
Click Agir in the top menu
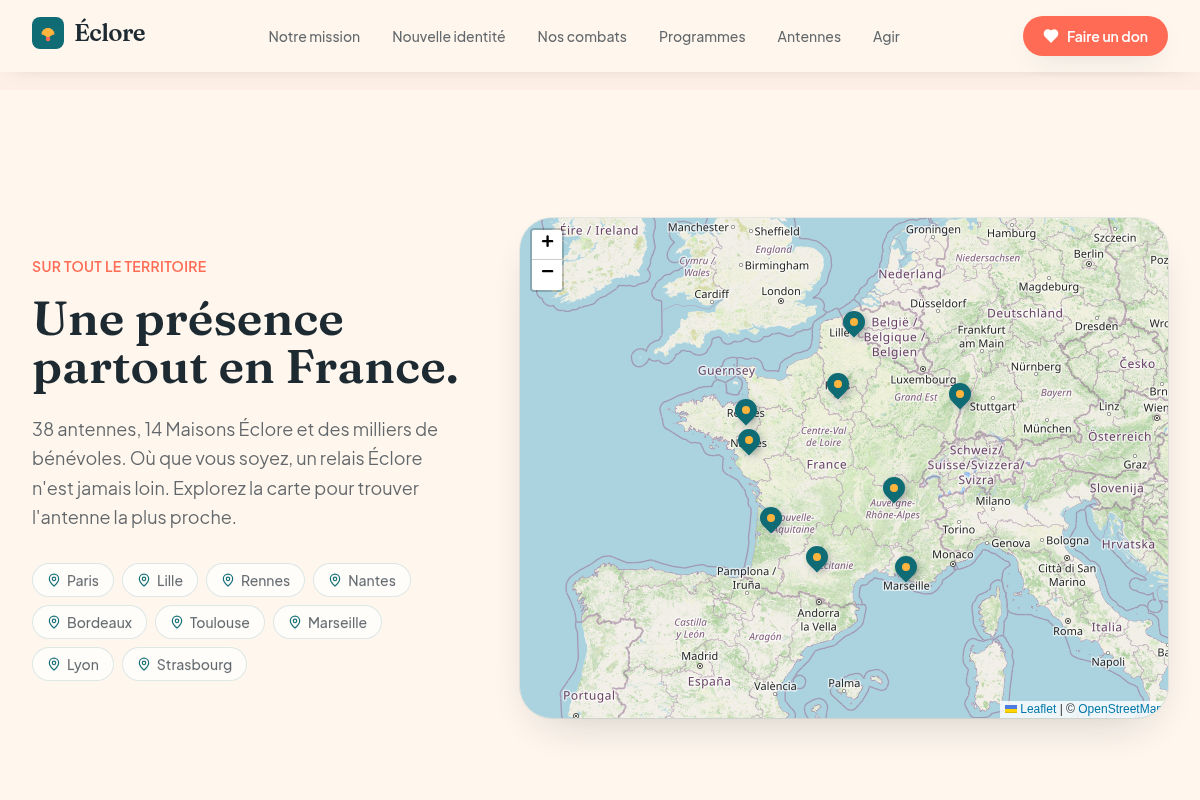(886, 36)
